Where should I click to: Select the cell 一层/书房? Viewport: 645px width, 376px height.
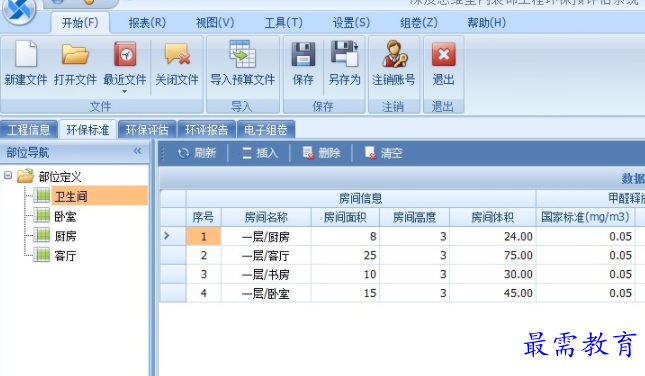tap(266, 274)
